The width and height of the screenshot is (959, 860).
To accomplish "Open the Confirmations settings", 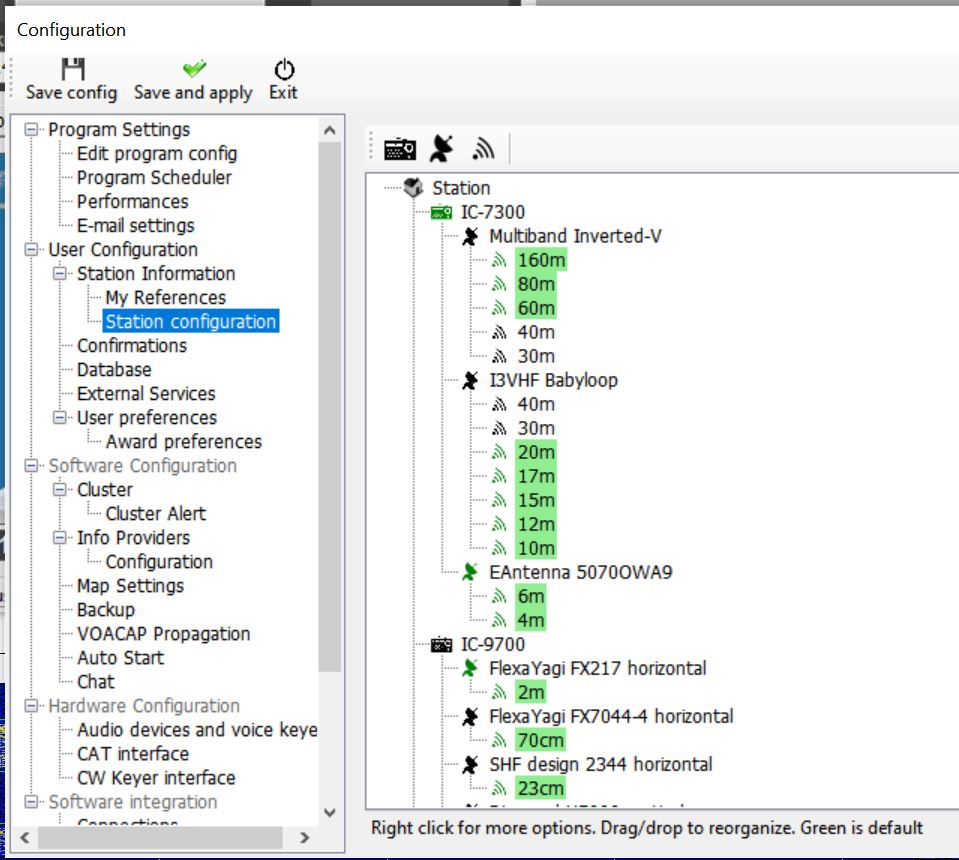I will pos(132,346).
